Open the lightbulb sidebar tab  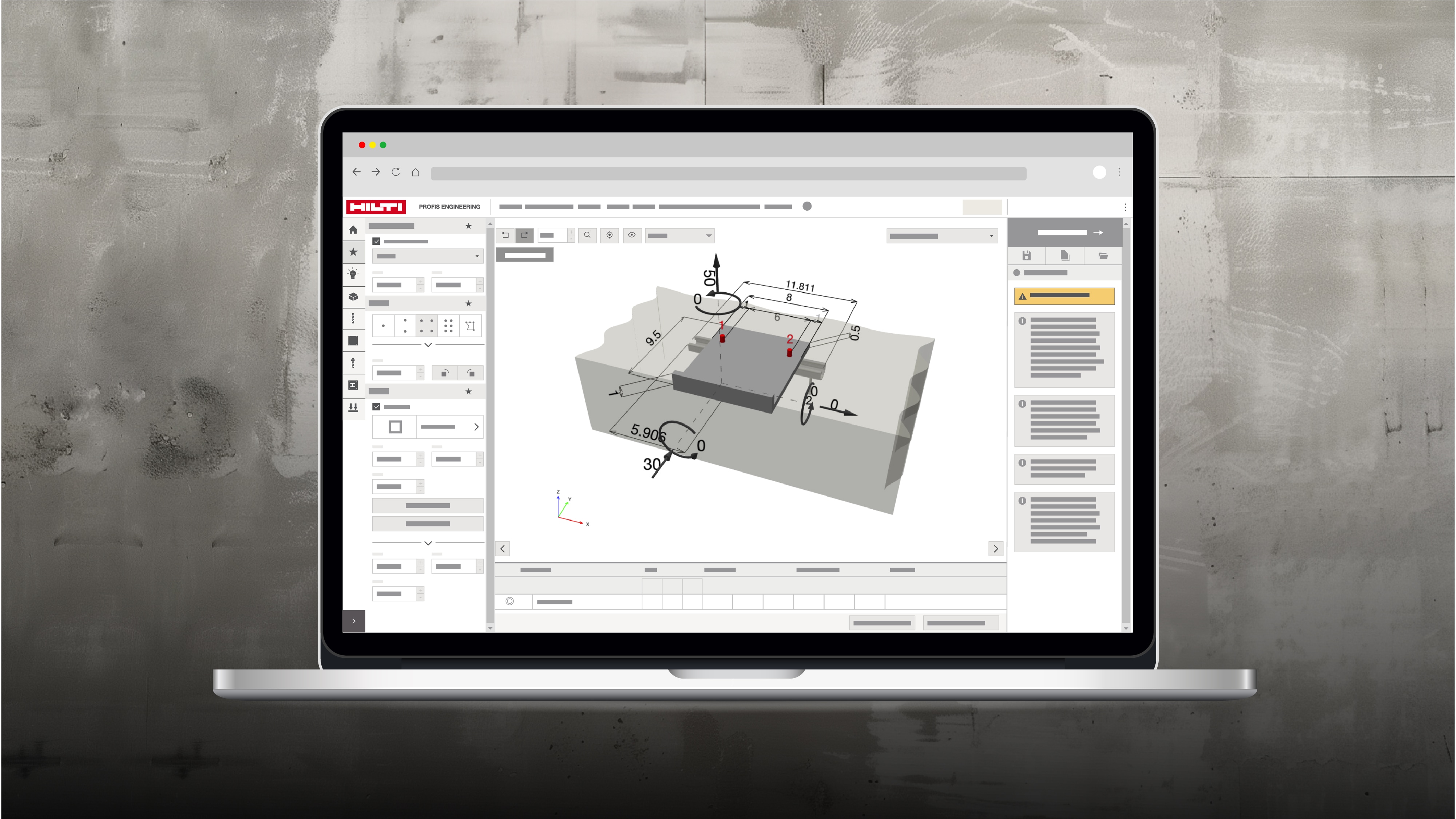[353, 274]
